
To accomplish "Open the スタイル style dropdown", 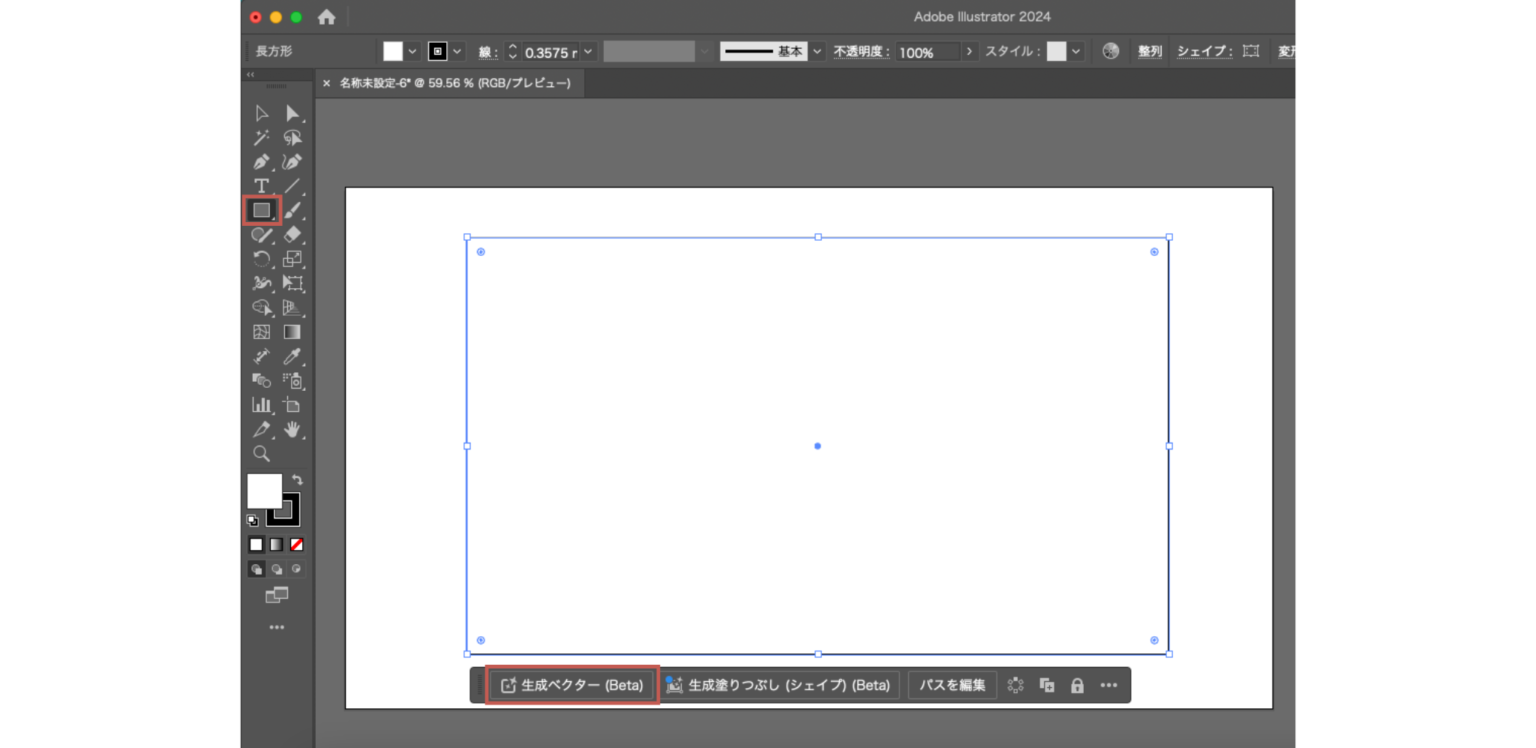I will click(1078, 51).
